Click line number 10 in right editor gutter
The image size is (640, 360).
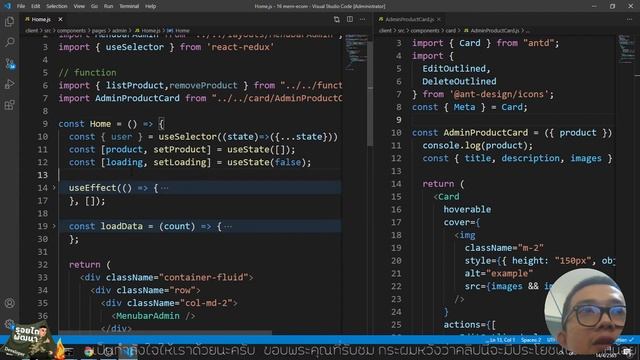coord(396,133)
